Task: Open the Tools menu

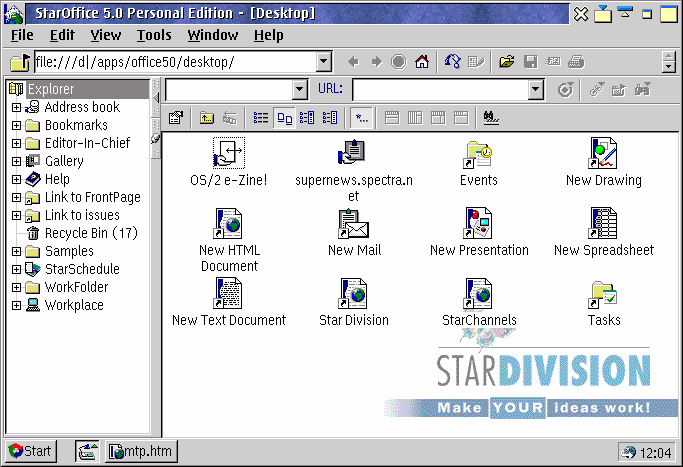Action: 154,35
